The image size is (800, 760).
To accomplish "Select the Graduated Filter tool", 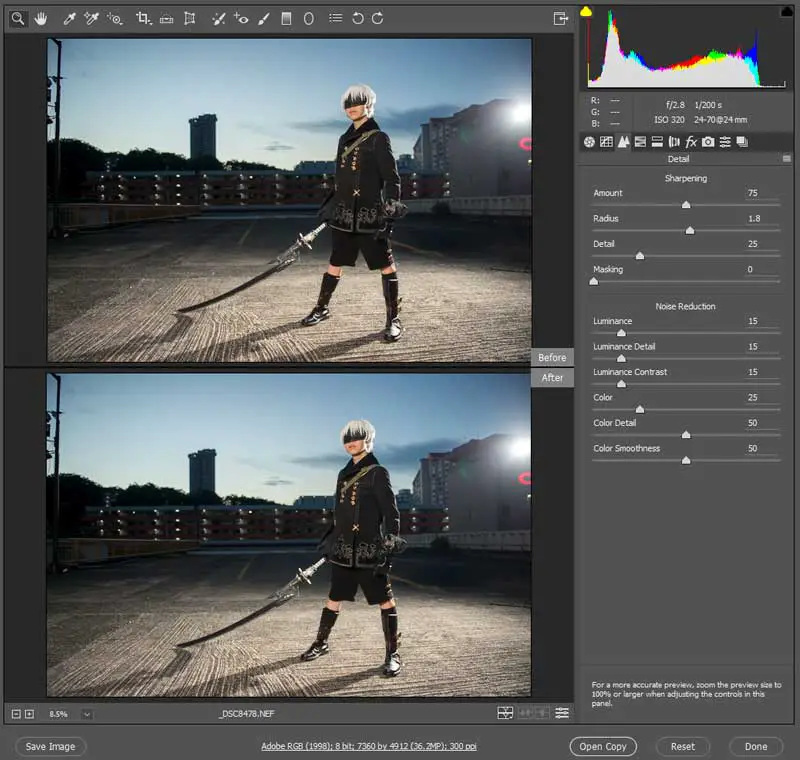I will (x=286, y=19).
